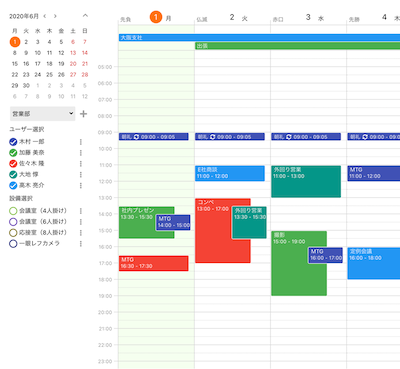Click the ユーザー選択 section heading
The image size is (400, 369).
coord(27,129)
